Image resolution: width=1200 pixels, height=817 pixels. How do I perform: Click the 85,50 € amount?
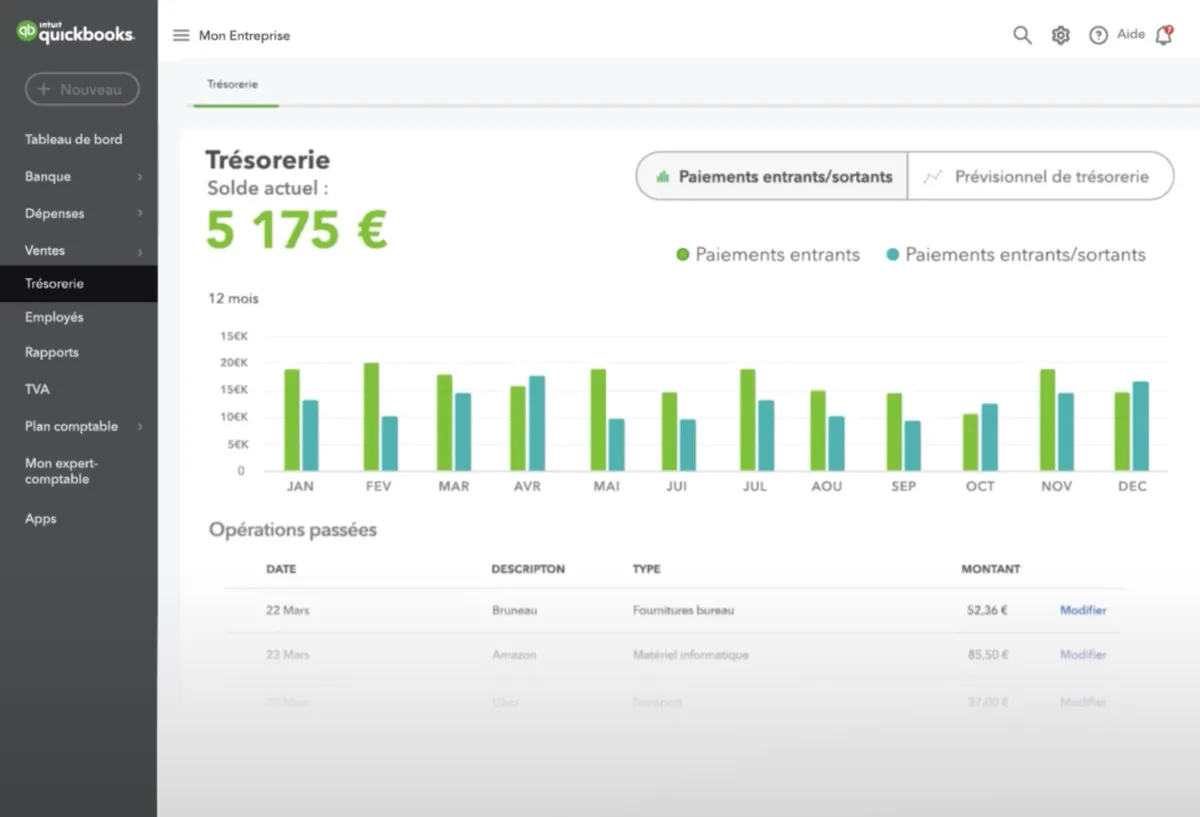(x=987, y=655)
